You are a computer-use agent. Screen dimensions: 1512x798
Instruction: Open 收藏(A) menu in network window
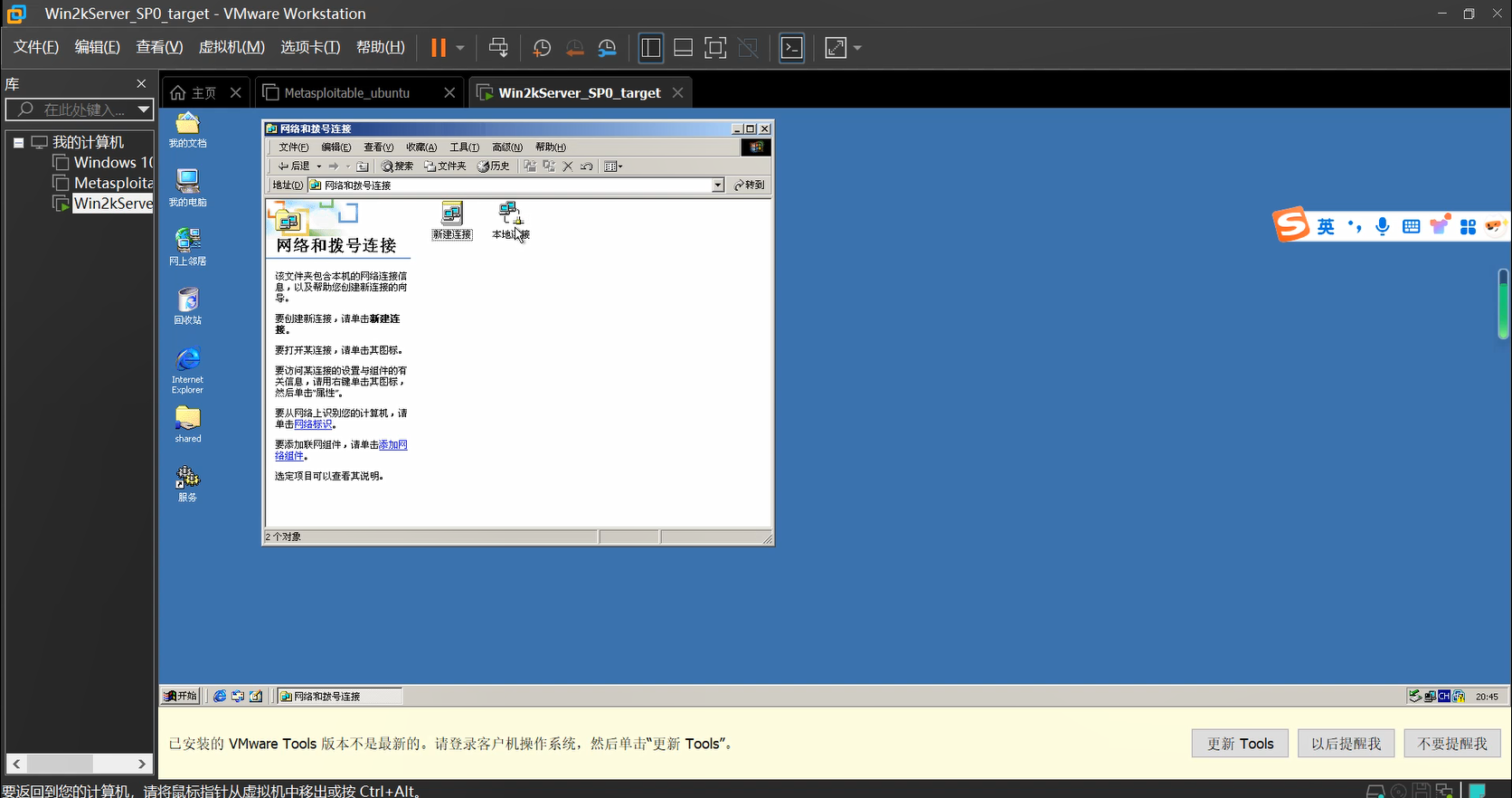[x=421, y=147]
